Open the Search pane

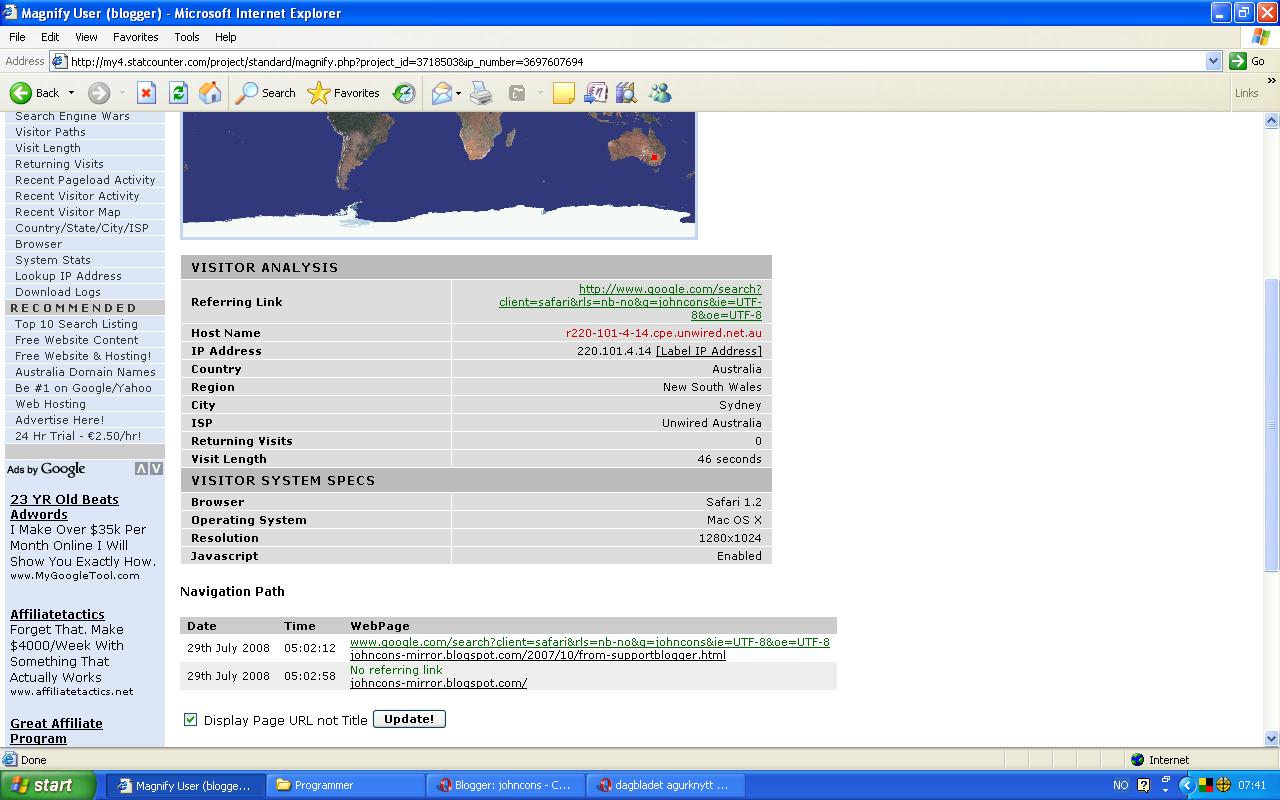(266, 93)
